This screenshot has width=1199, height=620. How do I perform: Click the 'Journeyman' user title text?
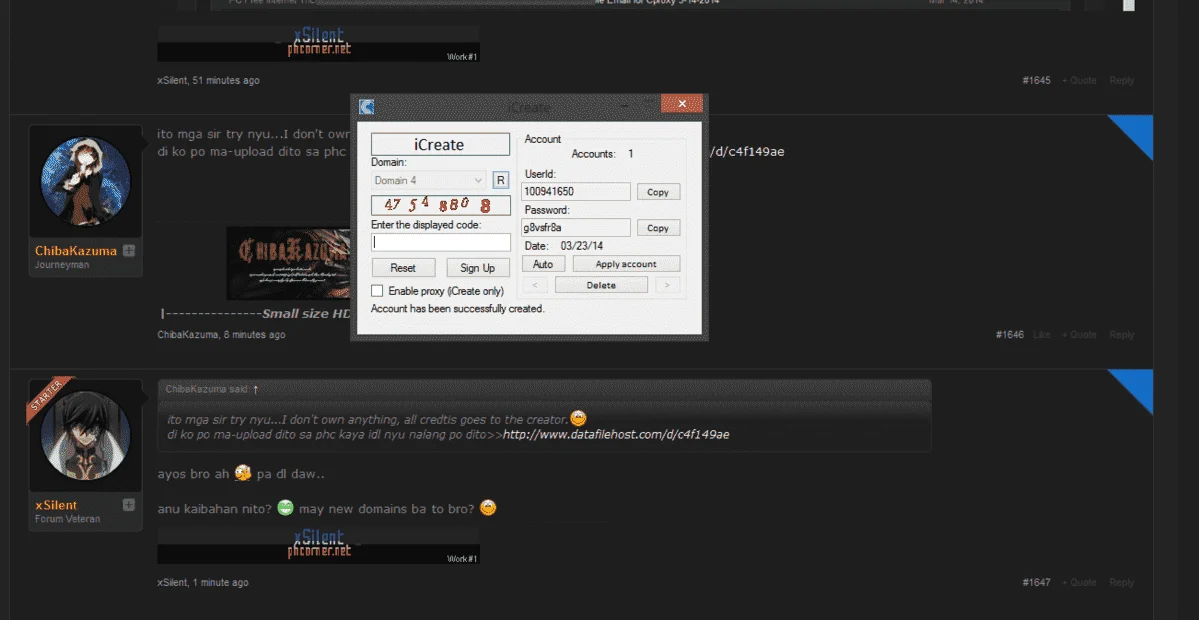[x=62, y=265]
